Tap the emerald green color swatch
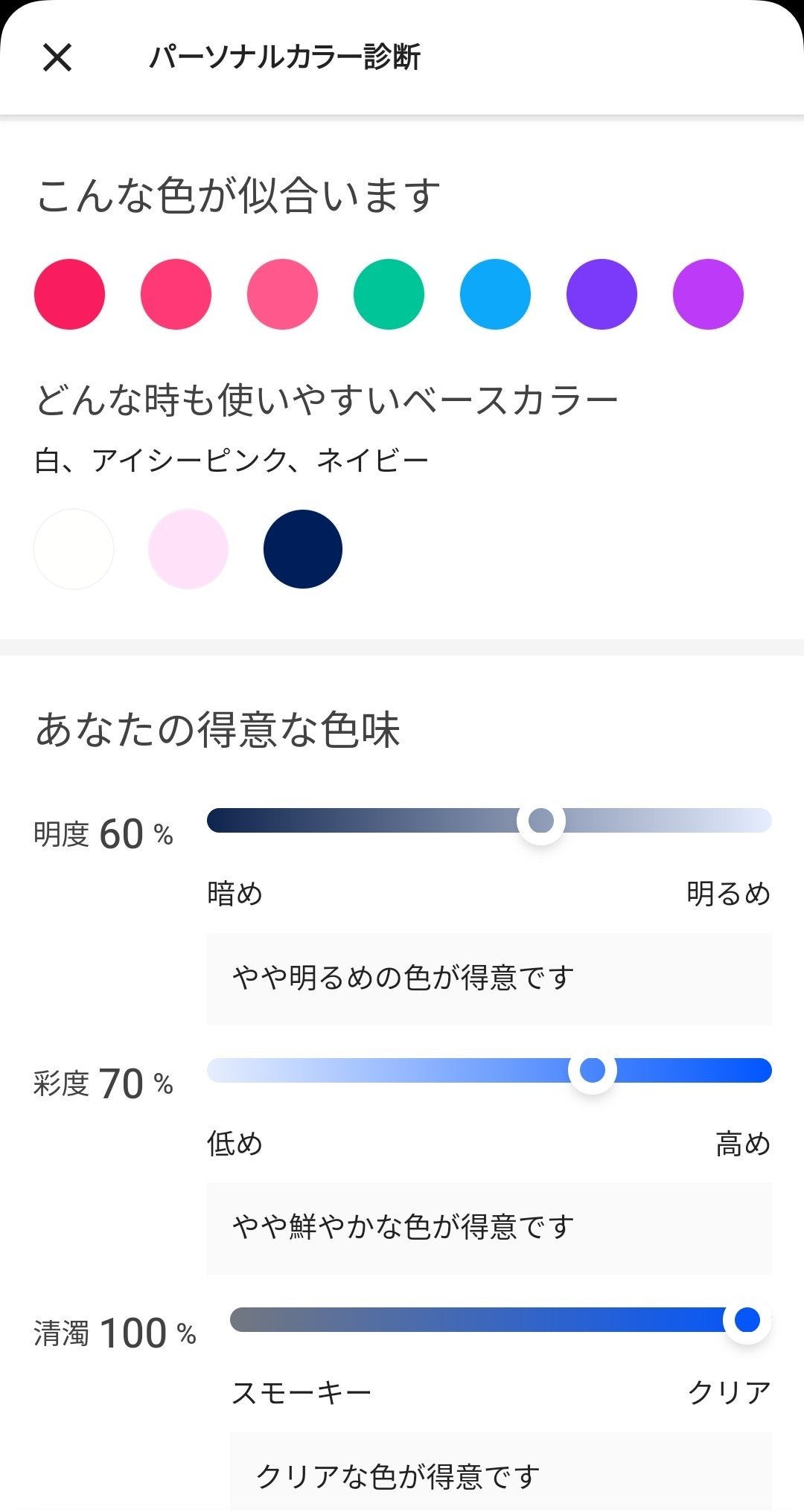804x1512 pixels. pyautogui.click(x=389, y=294)
